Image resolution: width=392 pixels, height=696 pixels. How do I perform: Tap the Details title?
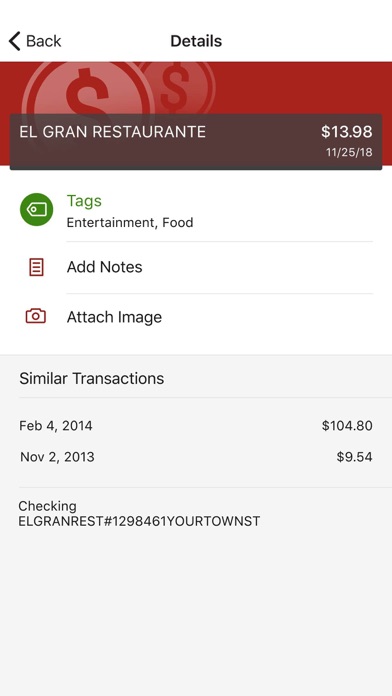tap(196, 41)
